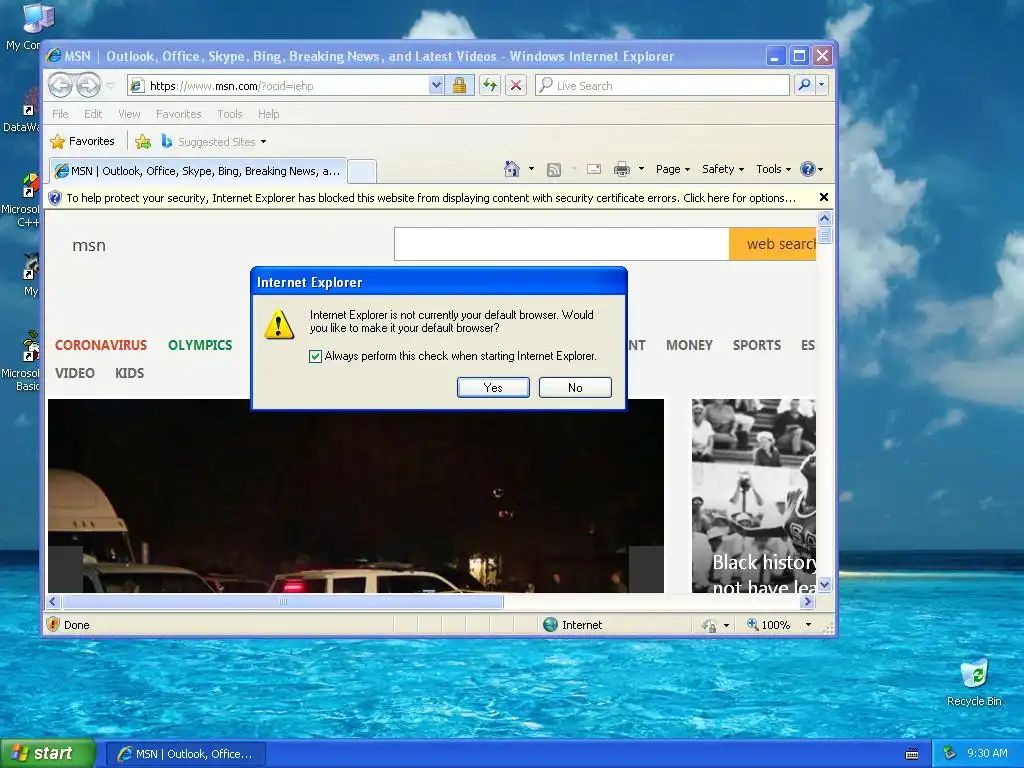Open the Home button dropdown arrow
Screen dimensions: 1024x768
(x=531, y=169)
